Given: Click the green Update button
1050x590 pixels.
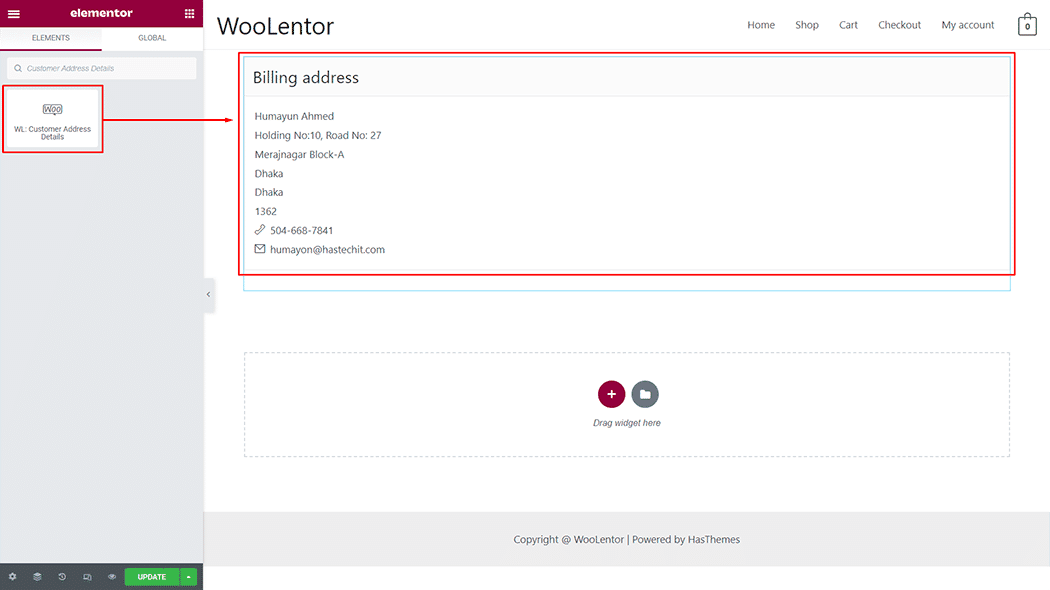Looking at the screenshot, I should [152, 577].
